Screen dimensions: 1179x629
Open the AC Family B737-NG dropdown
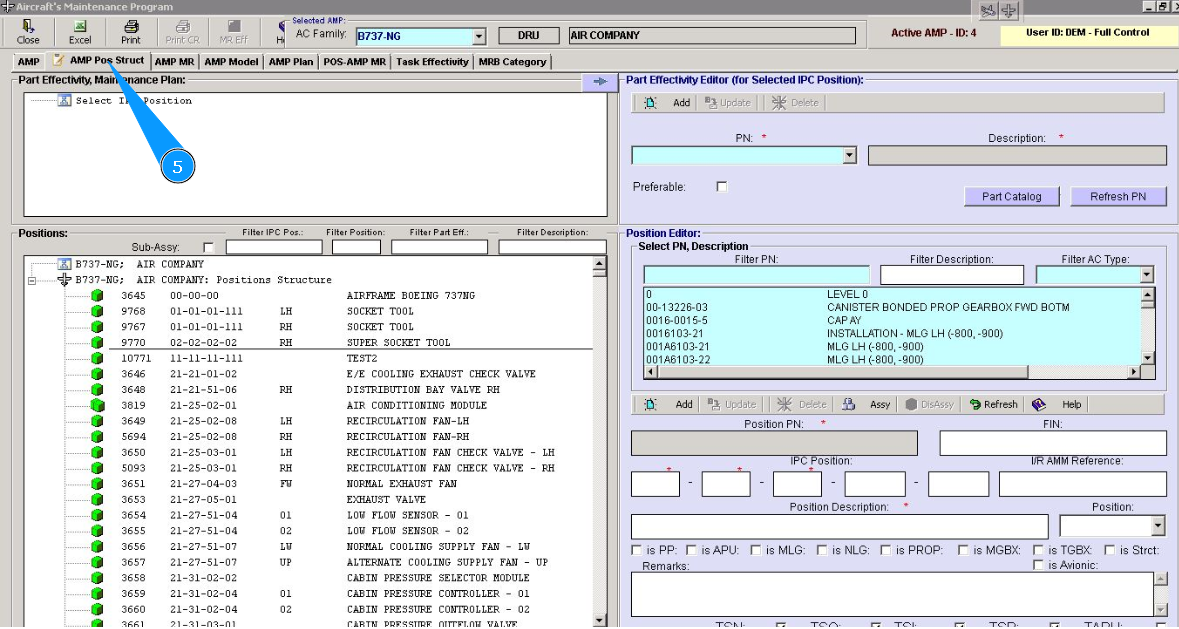pos(478,37)
